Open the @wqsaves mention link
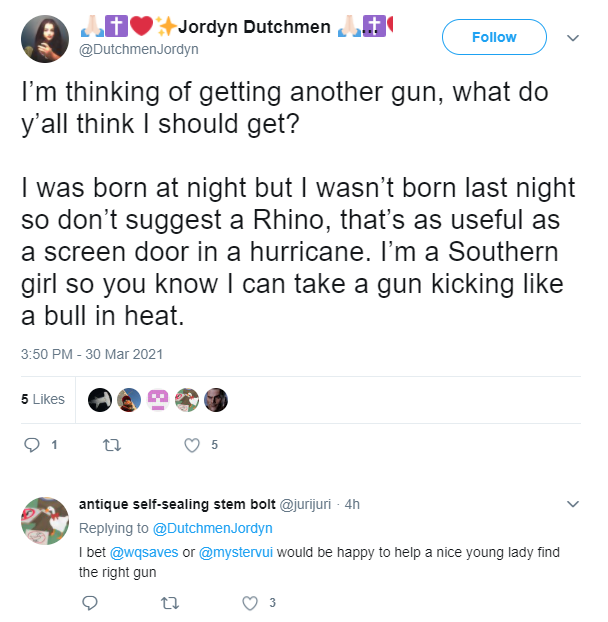Image resolution: width=608 pixels, height=622 pixels. pyautogui.click(x=144, y=552)
